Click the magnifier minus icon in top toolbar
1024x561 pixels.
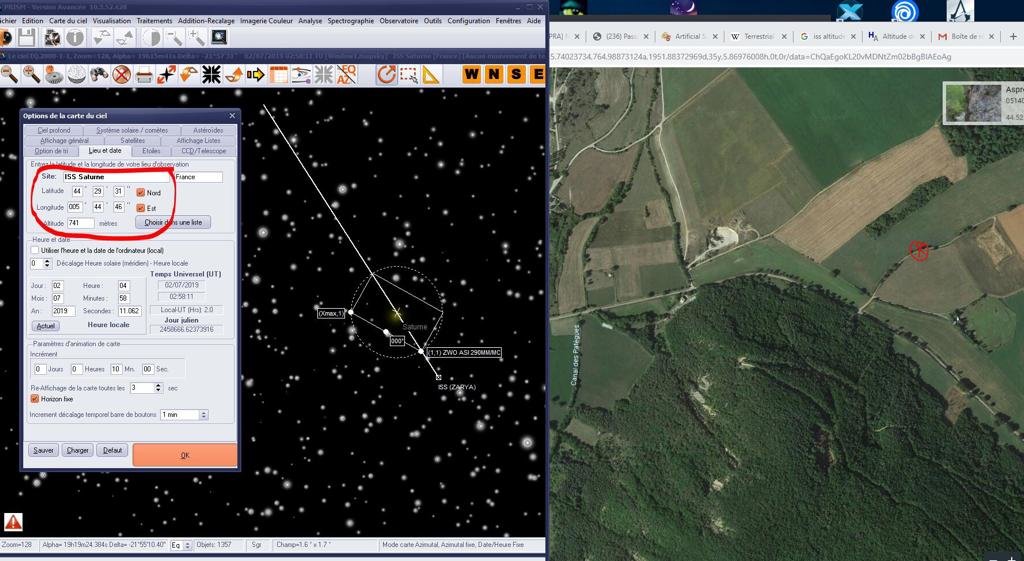coord(174,37)
